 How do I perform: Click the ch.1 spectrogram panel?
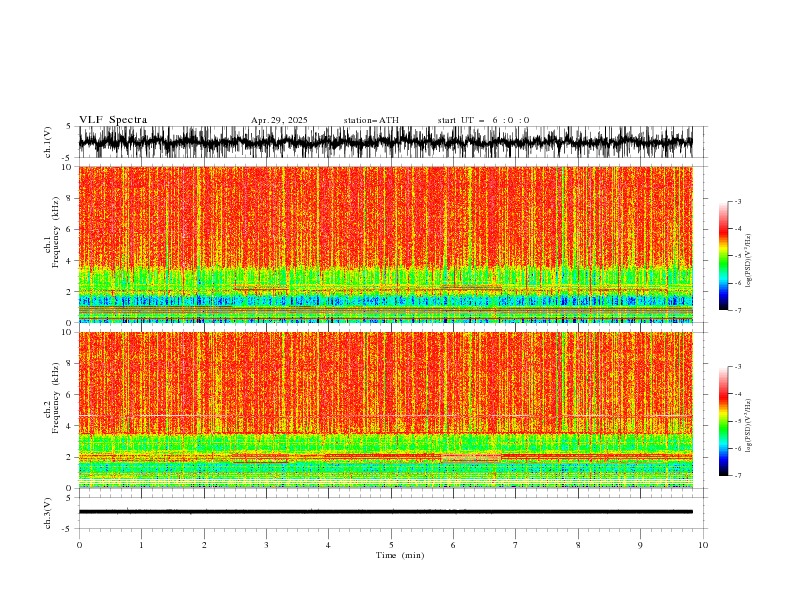pyautogui.click(x=385, y=244)
